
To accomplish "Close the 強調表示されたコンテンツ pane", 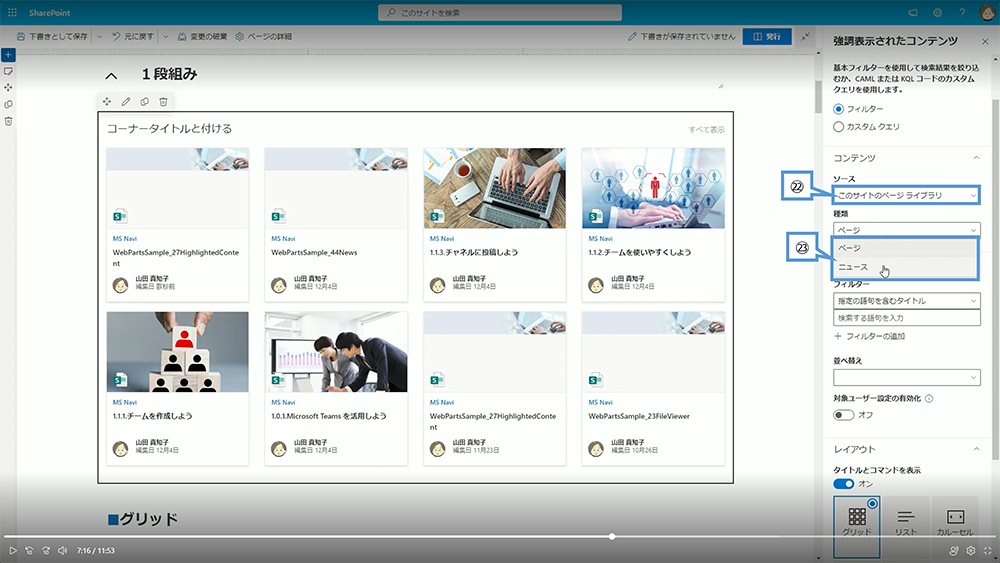I will click(x=985, y=41).
